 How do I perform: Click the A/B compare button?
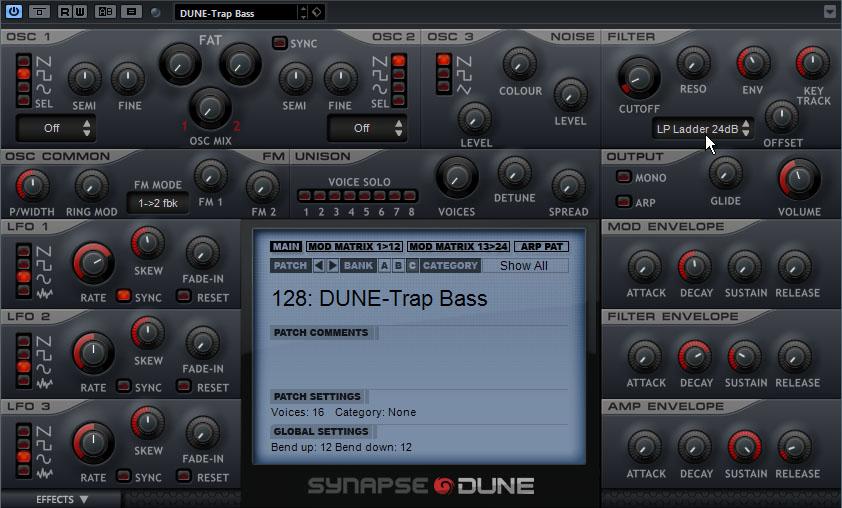(x=105, y=11)
